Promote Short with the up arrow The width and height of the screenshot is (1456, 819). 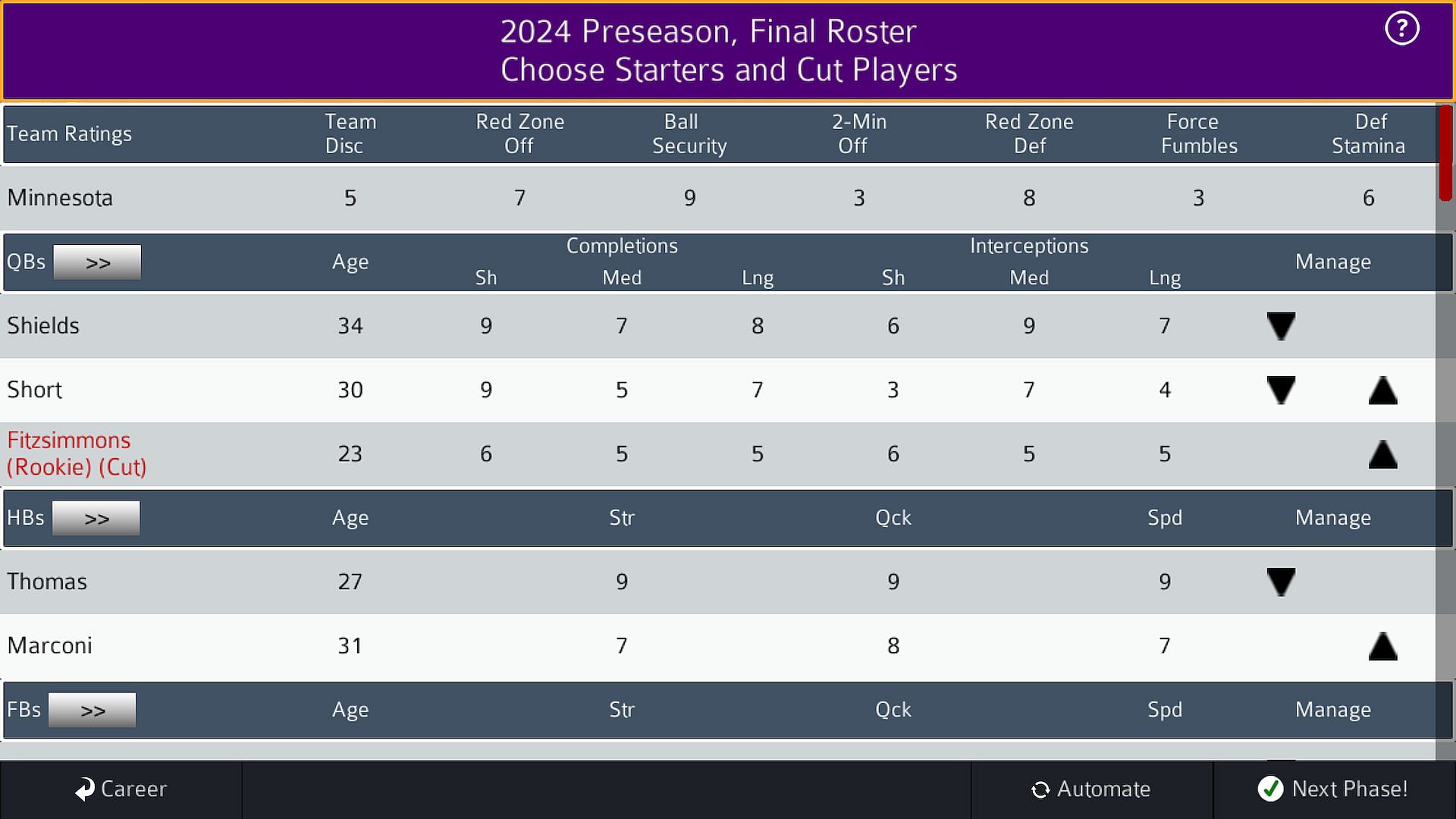point(1382,391)
